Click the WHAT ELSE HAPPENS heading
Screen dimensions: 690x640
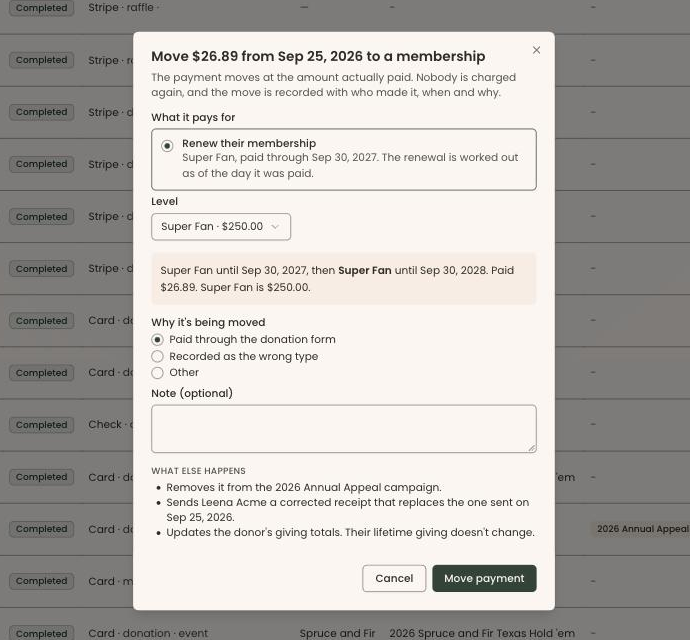(x=198, y=471)
